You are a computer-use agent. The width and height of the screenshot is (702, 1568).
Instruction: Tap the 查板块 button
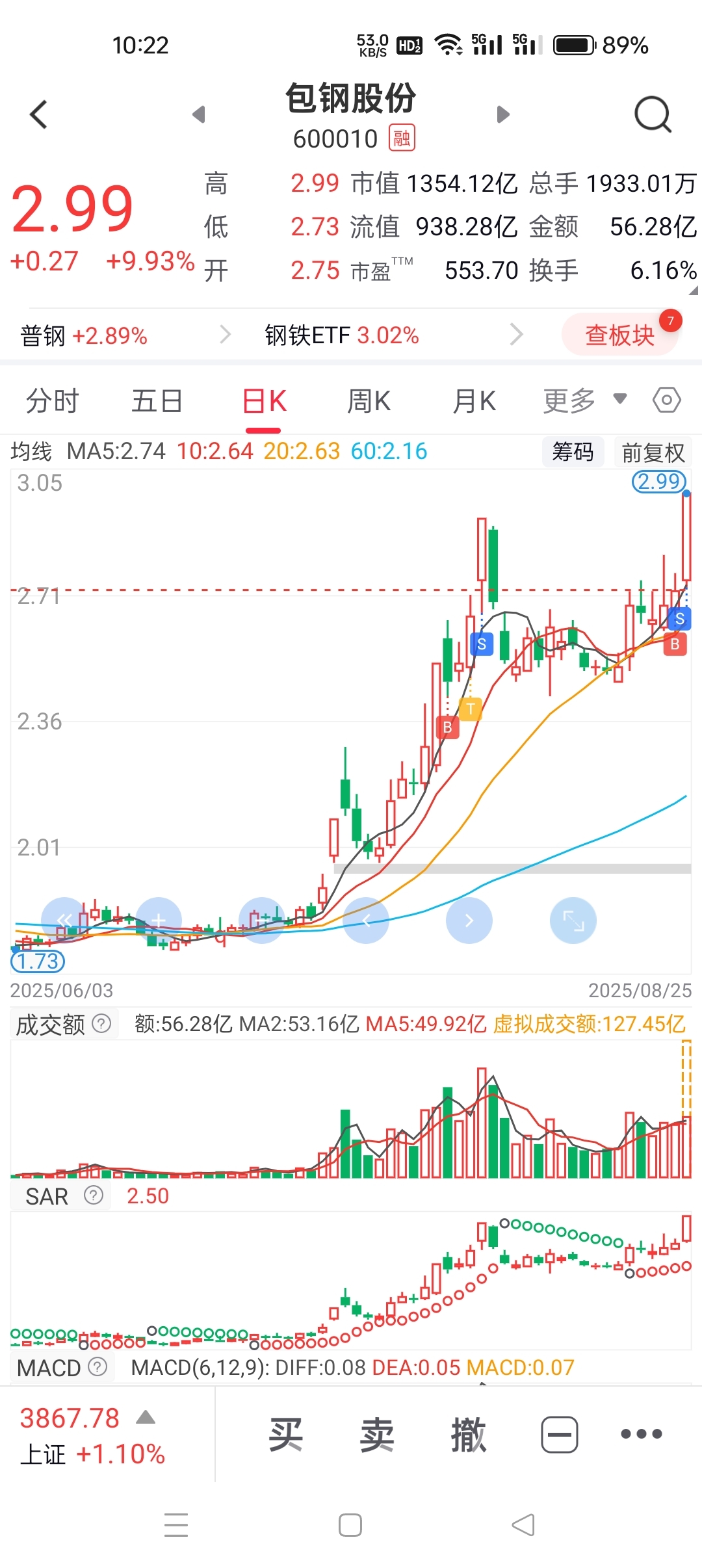tap(620, 335)
